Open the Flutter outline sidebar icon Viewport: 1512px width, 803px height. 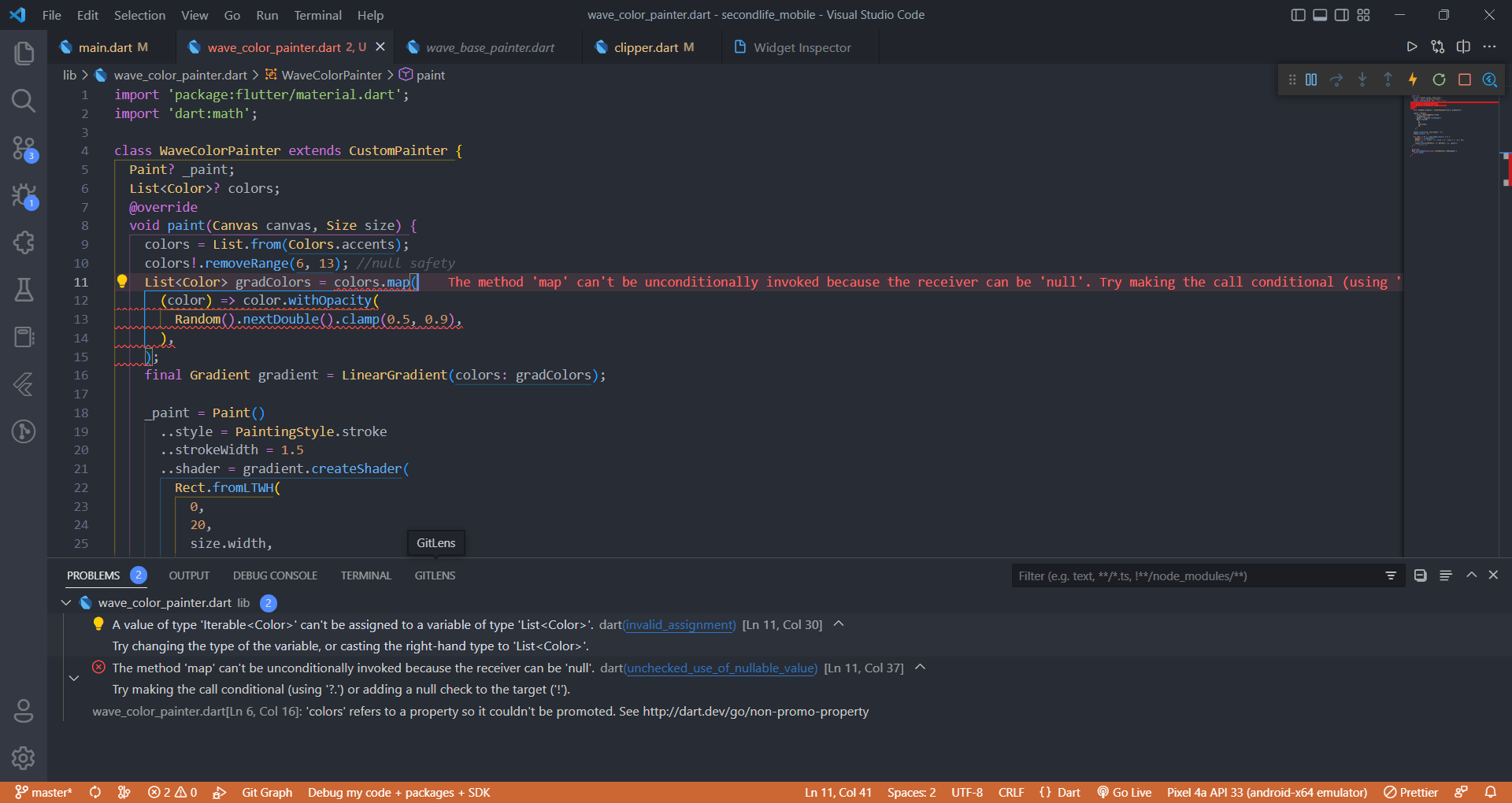(24, 384)
